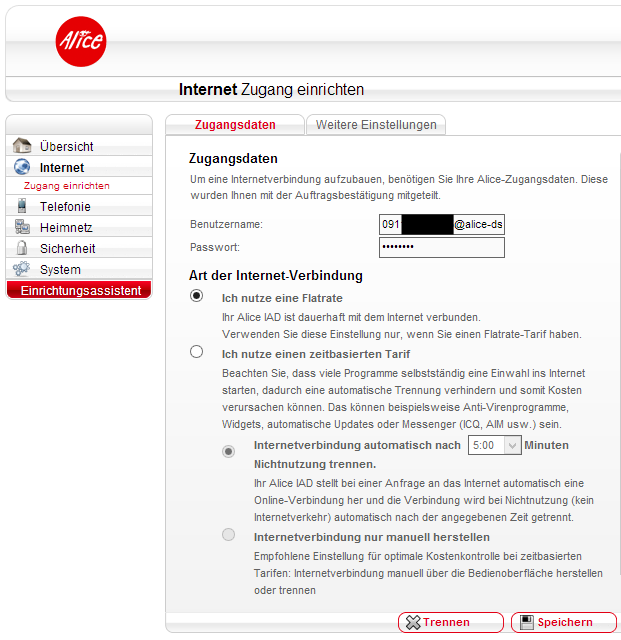Click the padlock icon next to Sicherheit
621x640 pixels.
(x=22, y=248)
